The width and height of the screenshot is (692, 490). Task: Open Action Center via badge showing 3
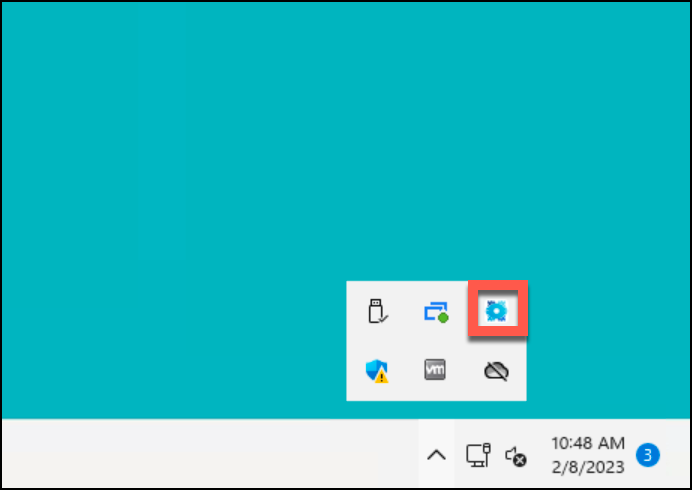coord(647,455)
